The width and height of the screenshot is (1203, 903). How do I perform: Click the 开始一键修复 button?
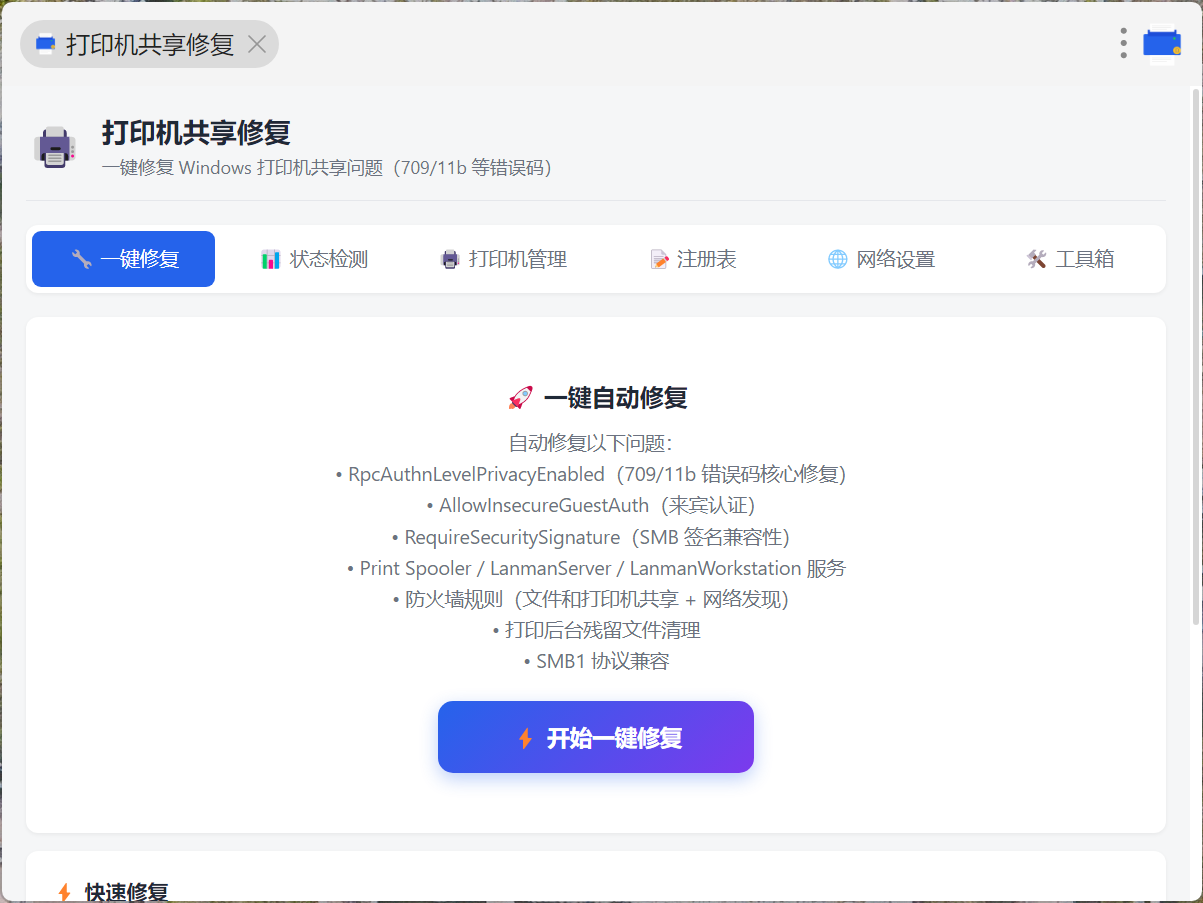(x=595, y=737)
